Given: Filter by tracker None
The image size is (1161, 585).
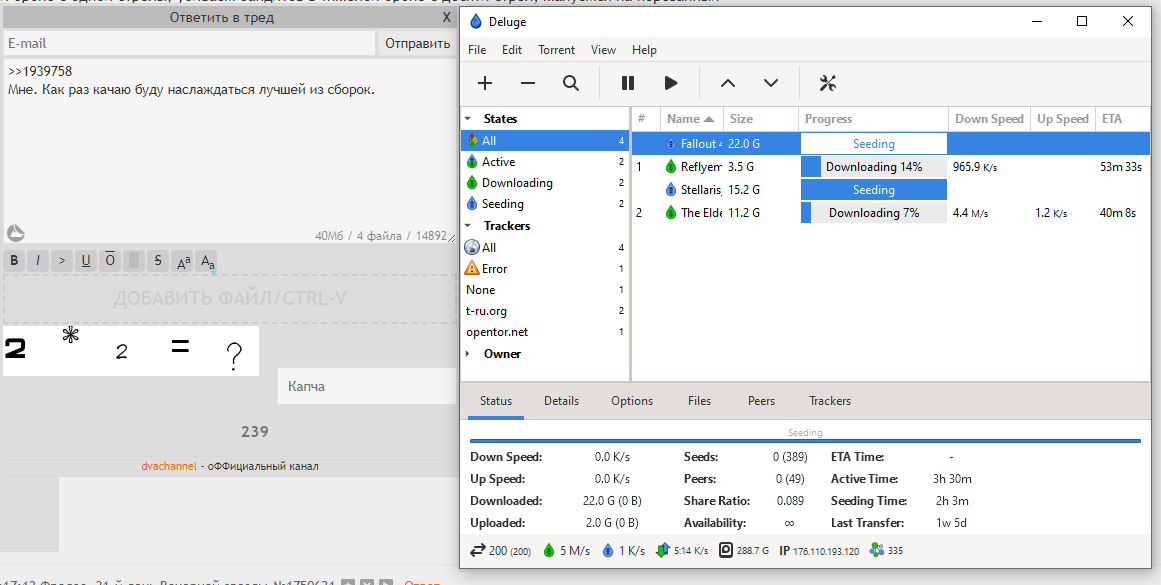Looking at the screenshot, I should (545, 290).
